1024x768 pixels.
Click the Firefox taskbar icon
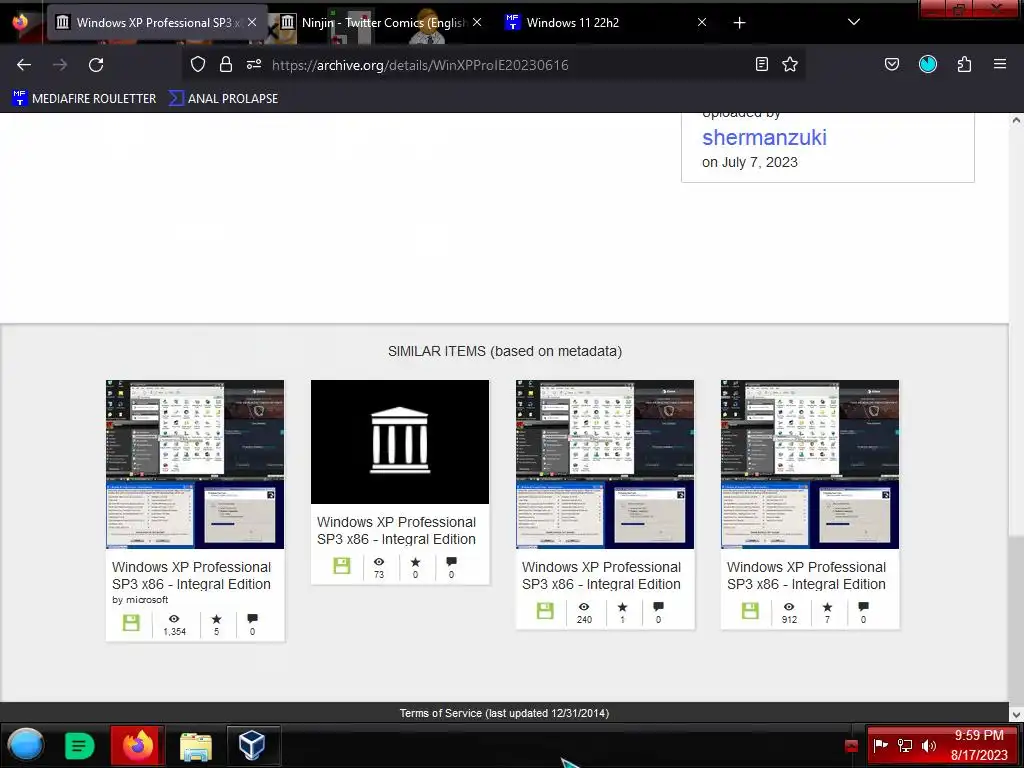137,745
